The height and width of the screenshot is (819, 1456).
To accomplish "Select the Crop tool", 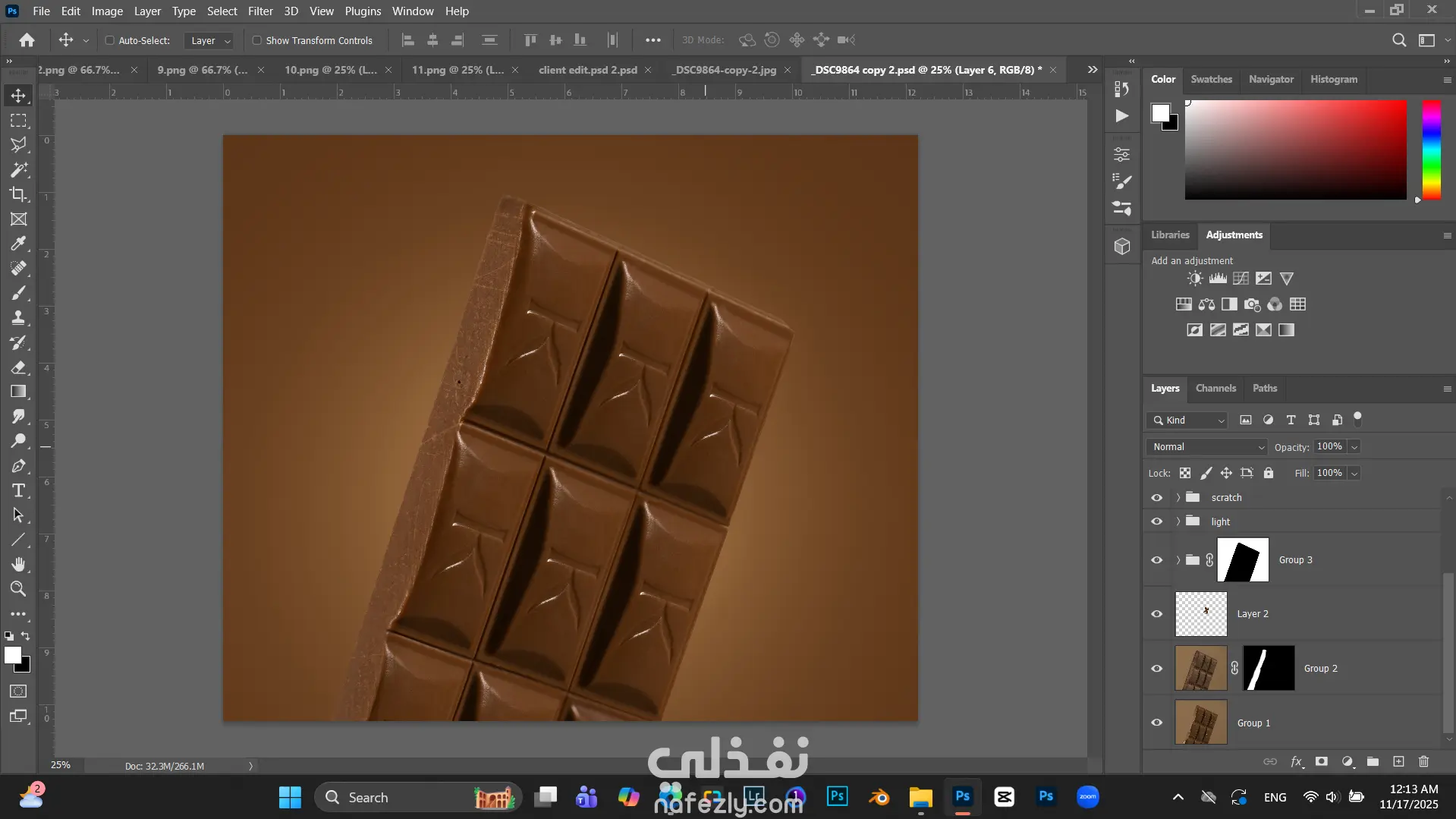I will point(18,194).
